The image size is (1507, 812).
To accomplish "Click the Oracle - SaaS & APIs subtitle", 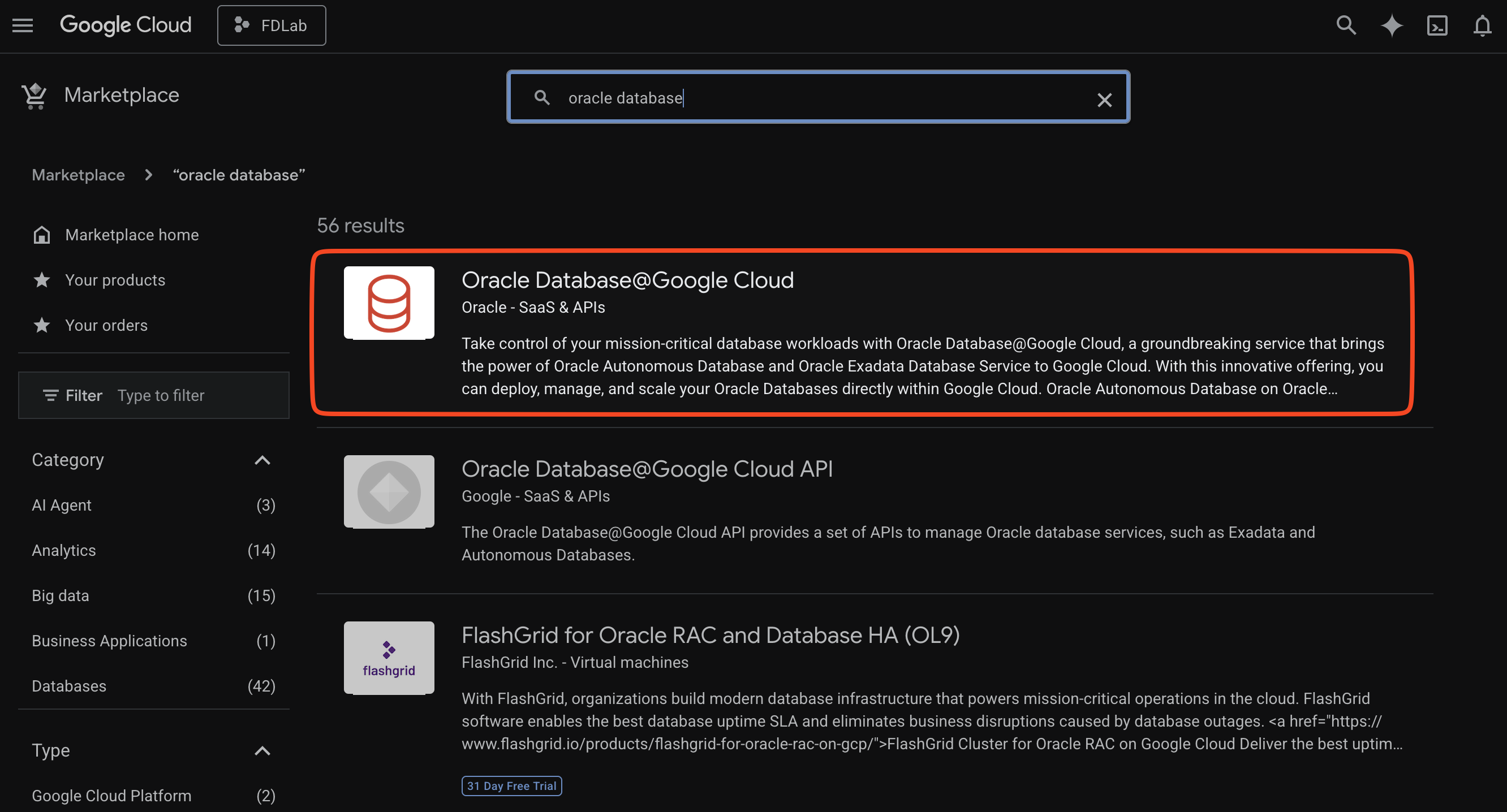I will [x=533, y=308].
